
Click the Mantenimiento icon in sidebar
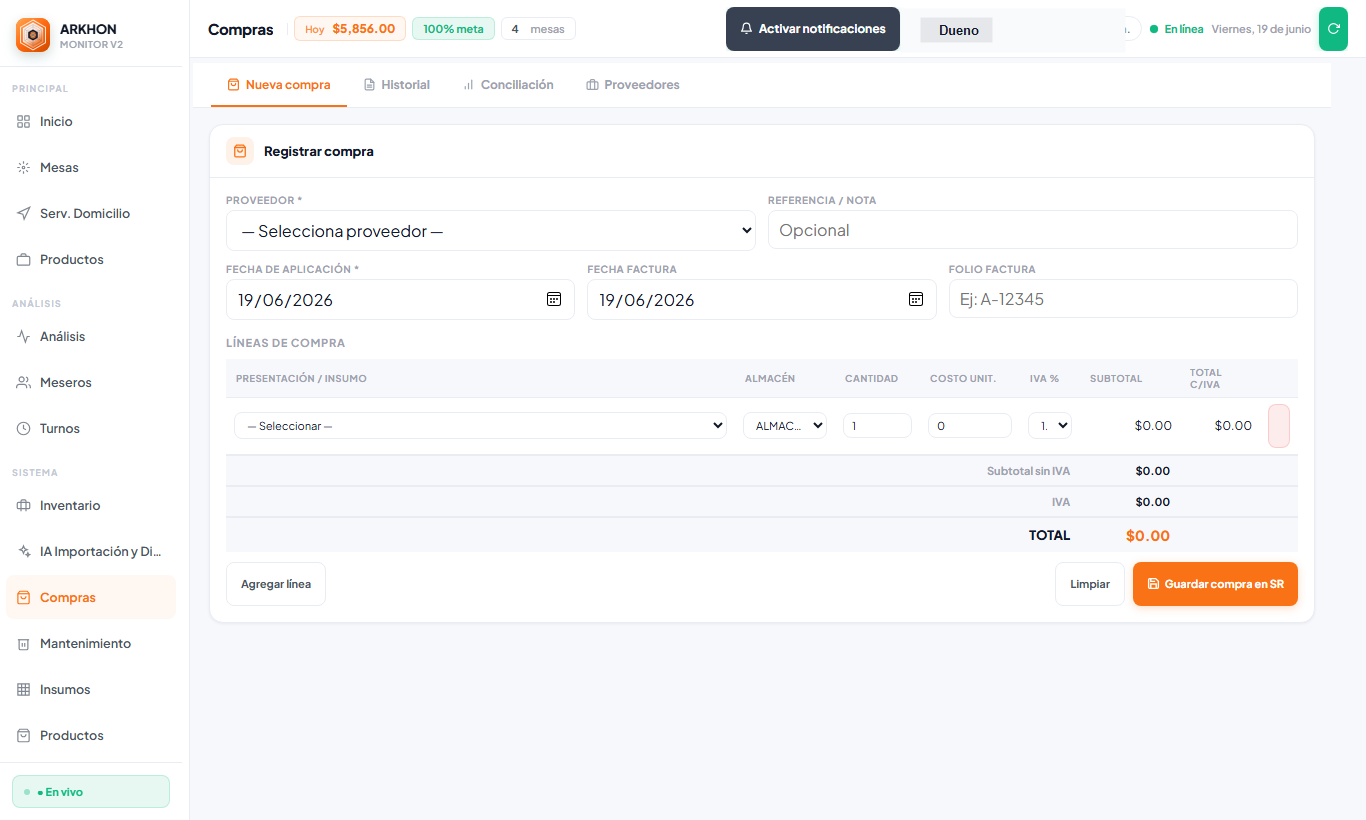point(24,643)
